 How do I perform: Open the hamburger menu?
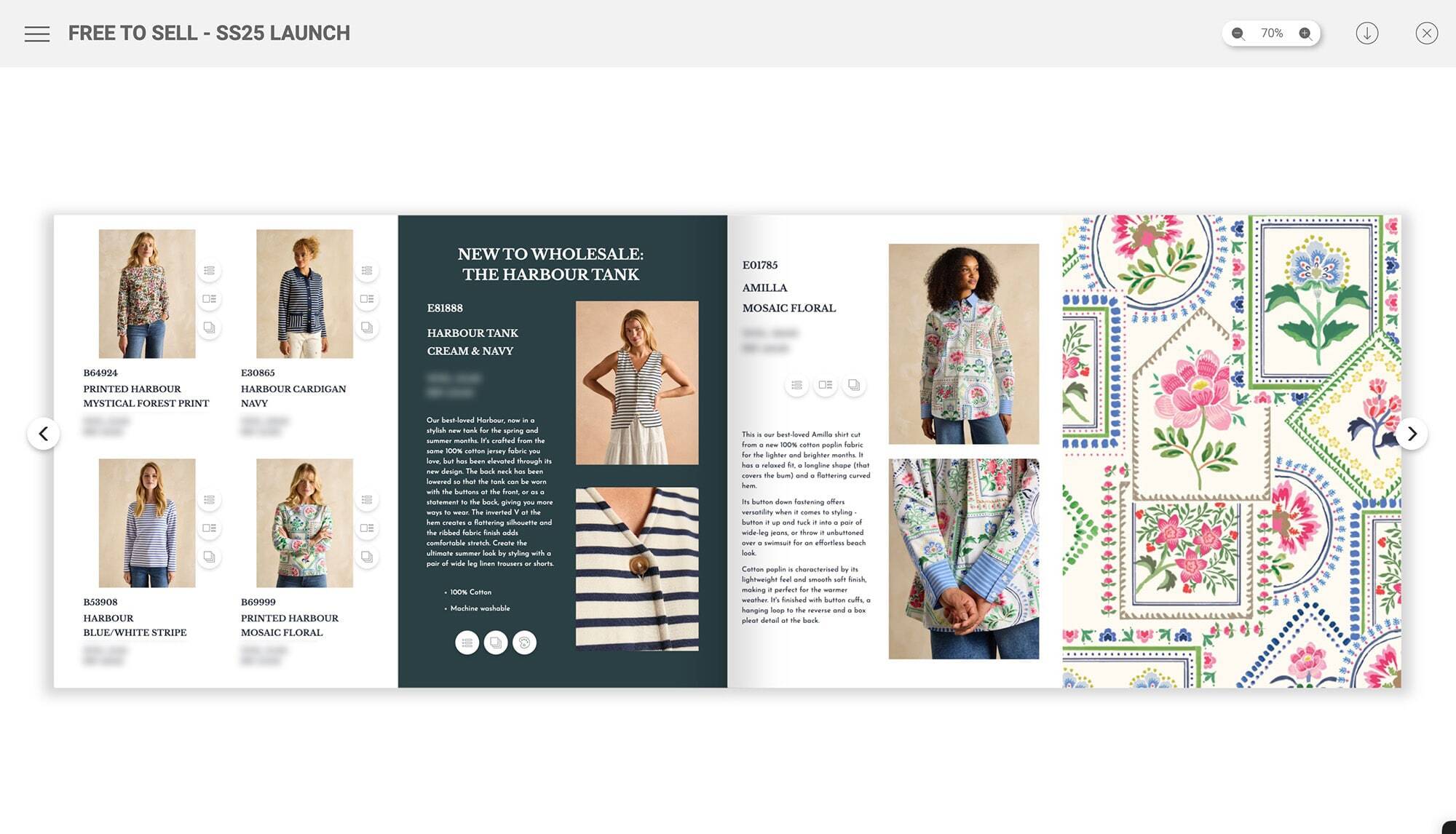(x=36, y=33)
